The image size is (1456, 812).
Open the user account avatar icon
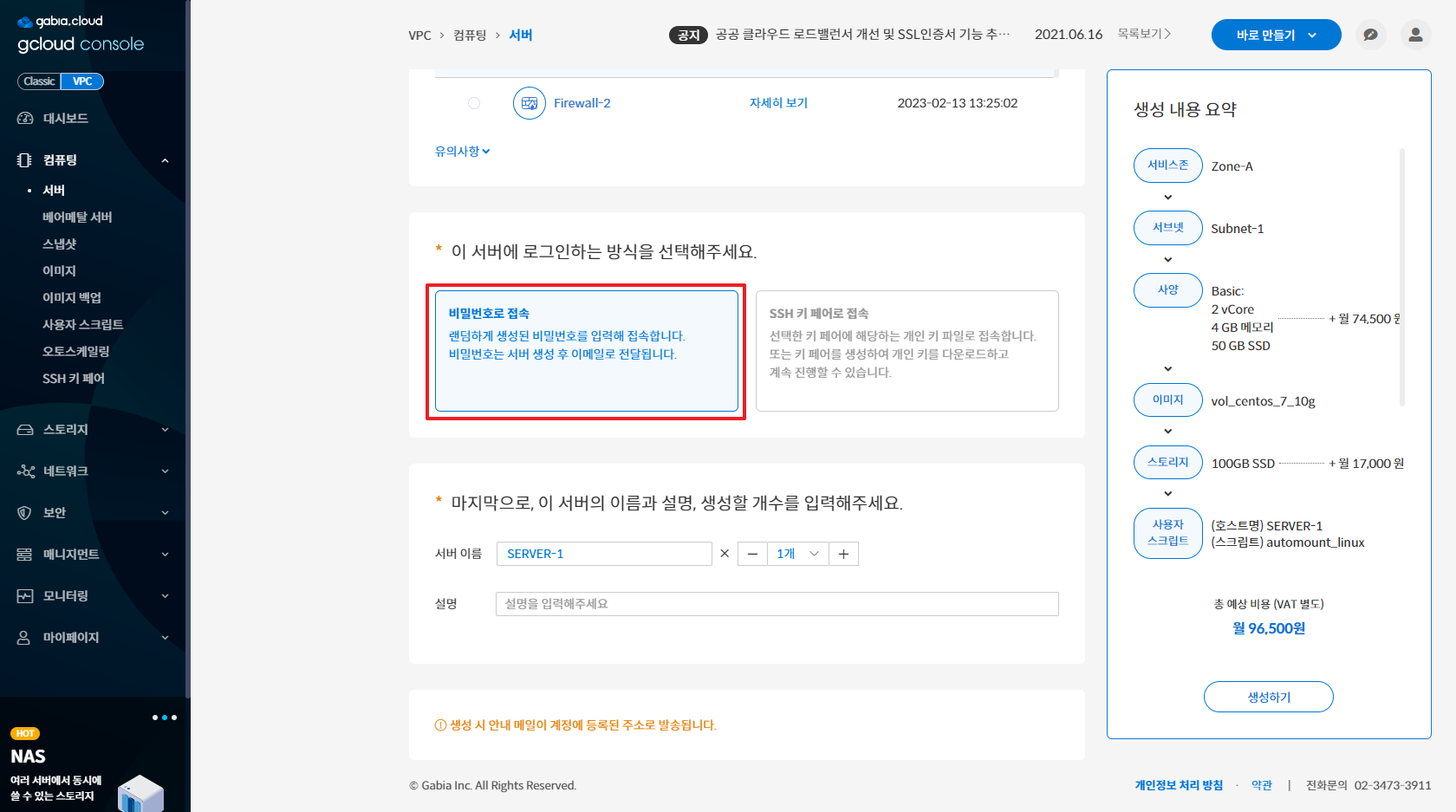1415,35
